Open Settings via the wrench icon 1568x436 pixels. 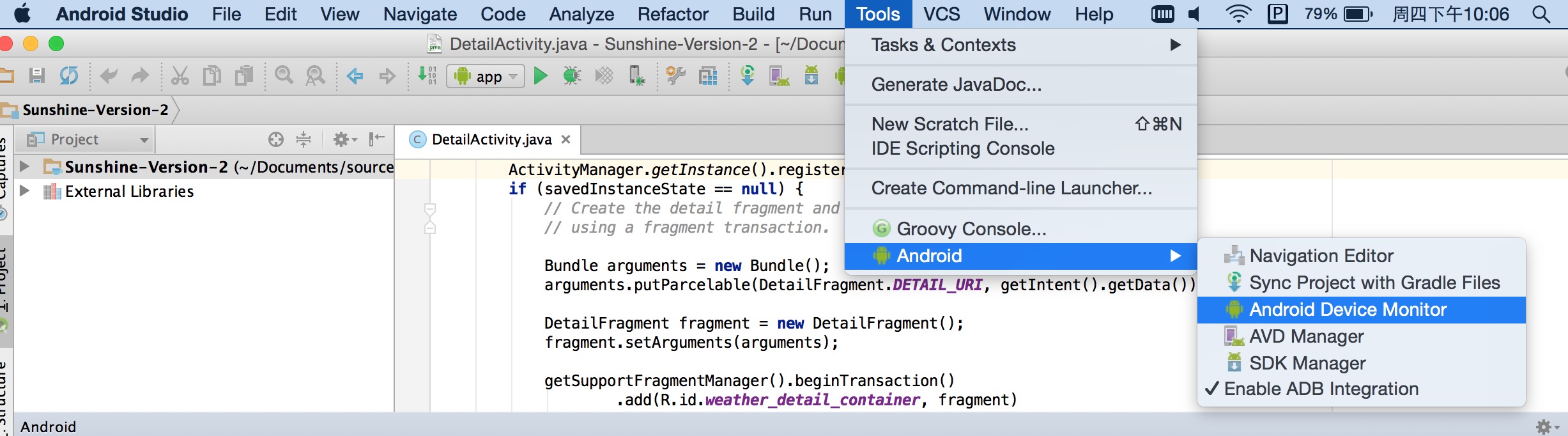pyautogui.click(x=676, y=76)
